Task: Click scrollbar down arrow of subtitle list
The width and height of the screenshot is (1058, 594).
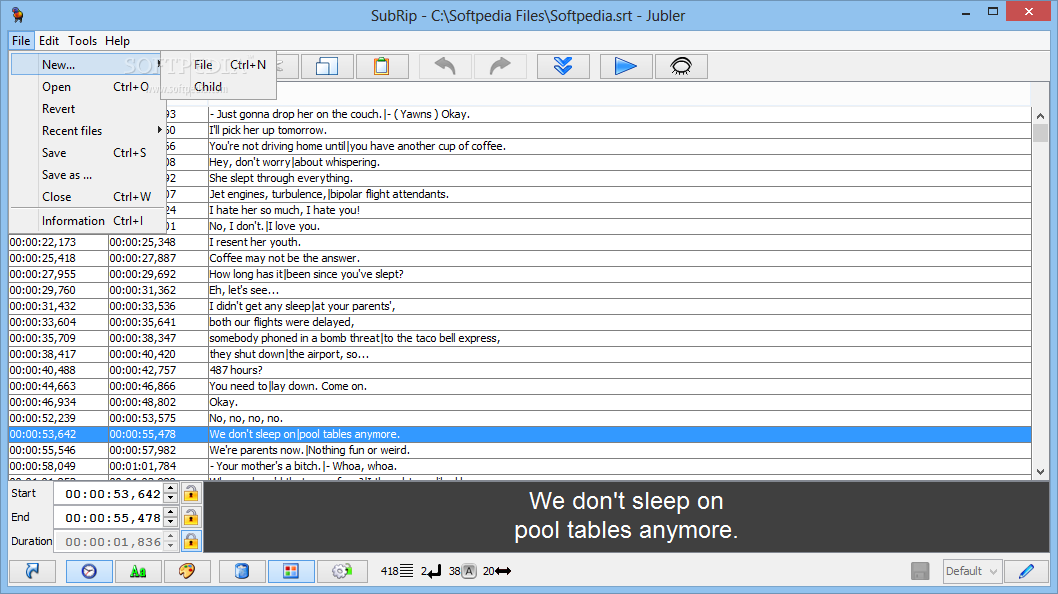Action: click(1040, 472)
